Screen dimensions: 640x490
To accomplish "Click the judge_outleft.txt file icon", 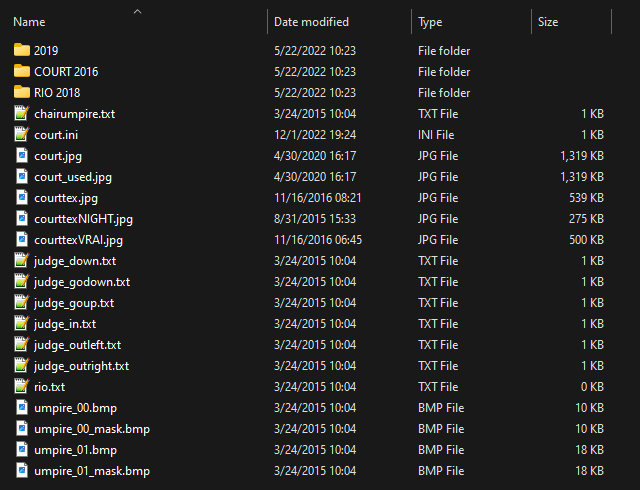I will (x=22, y=345).
